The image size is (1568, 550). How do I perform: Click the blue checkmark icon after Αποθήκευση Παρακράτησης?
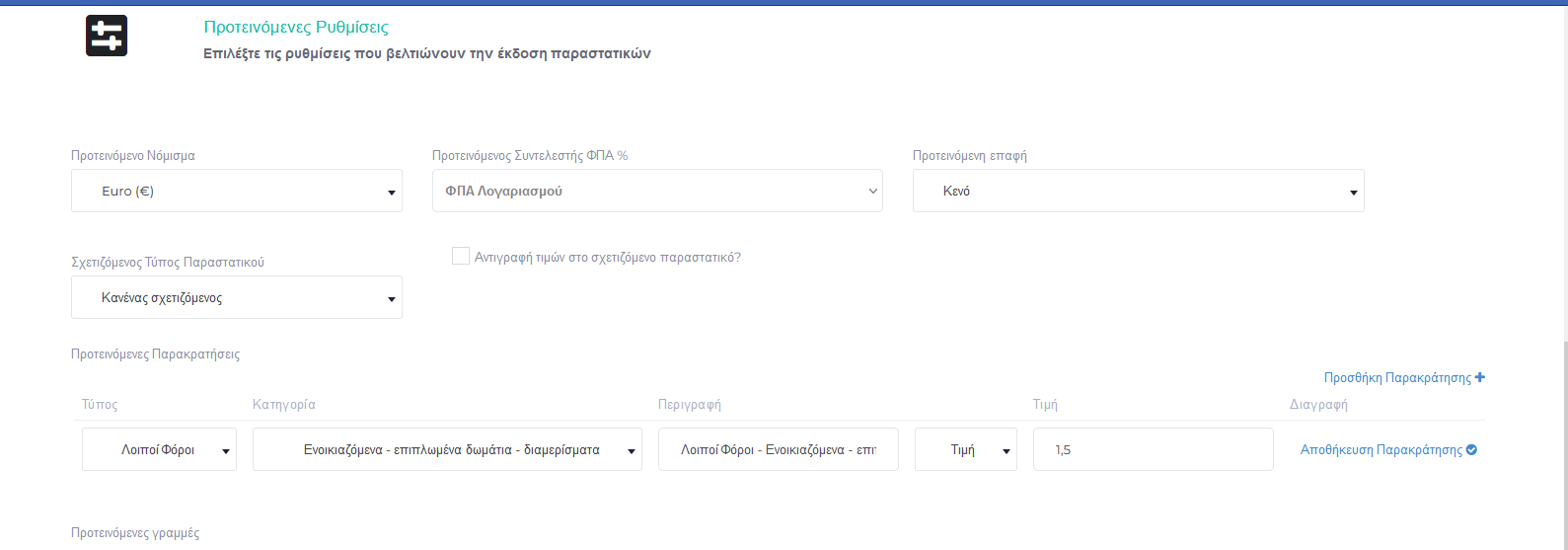point(1471,449)
